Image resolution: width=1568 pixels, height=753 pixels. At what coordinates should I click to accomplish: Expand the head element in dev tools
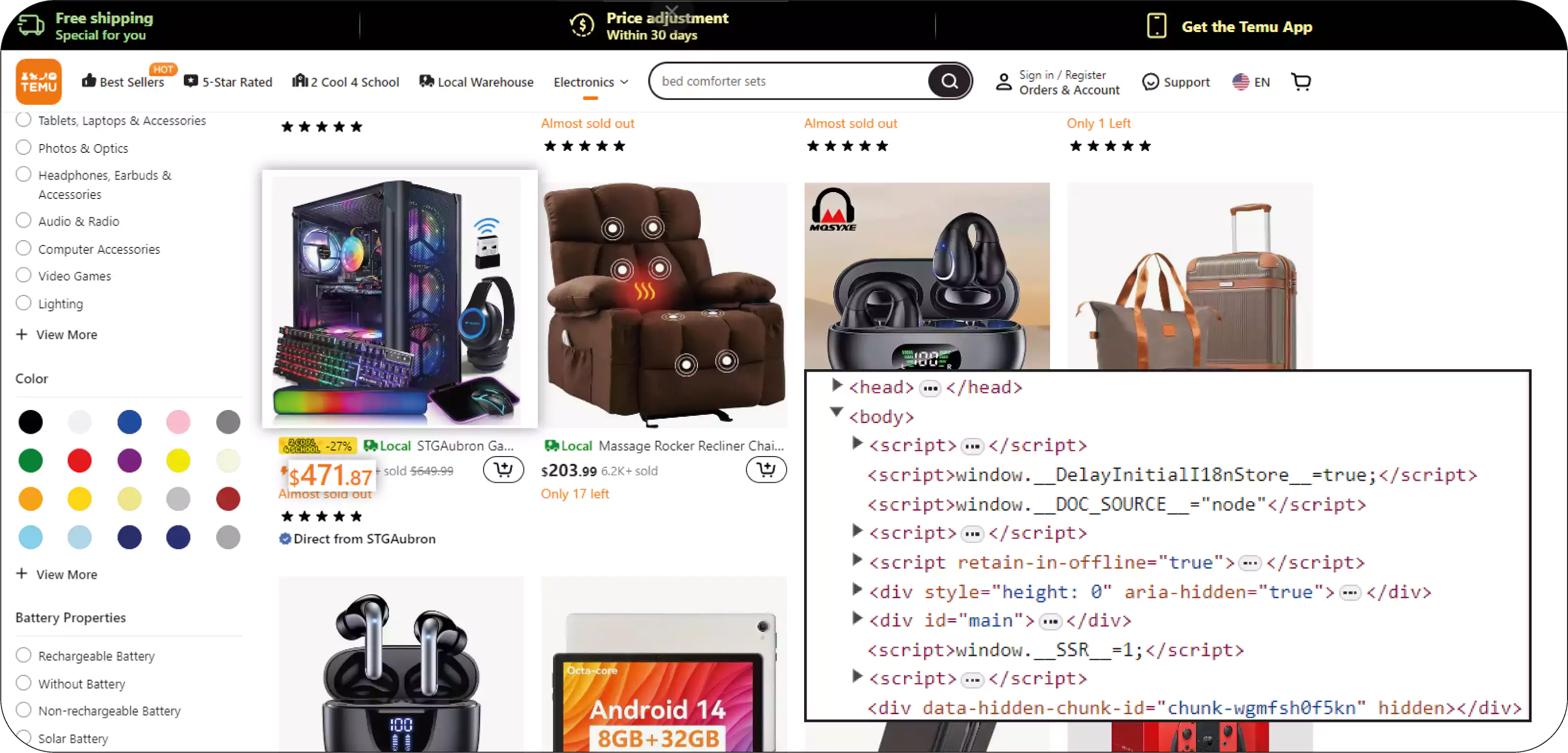click(x=838, y=387)
